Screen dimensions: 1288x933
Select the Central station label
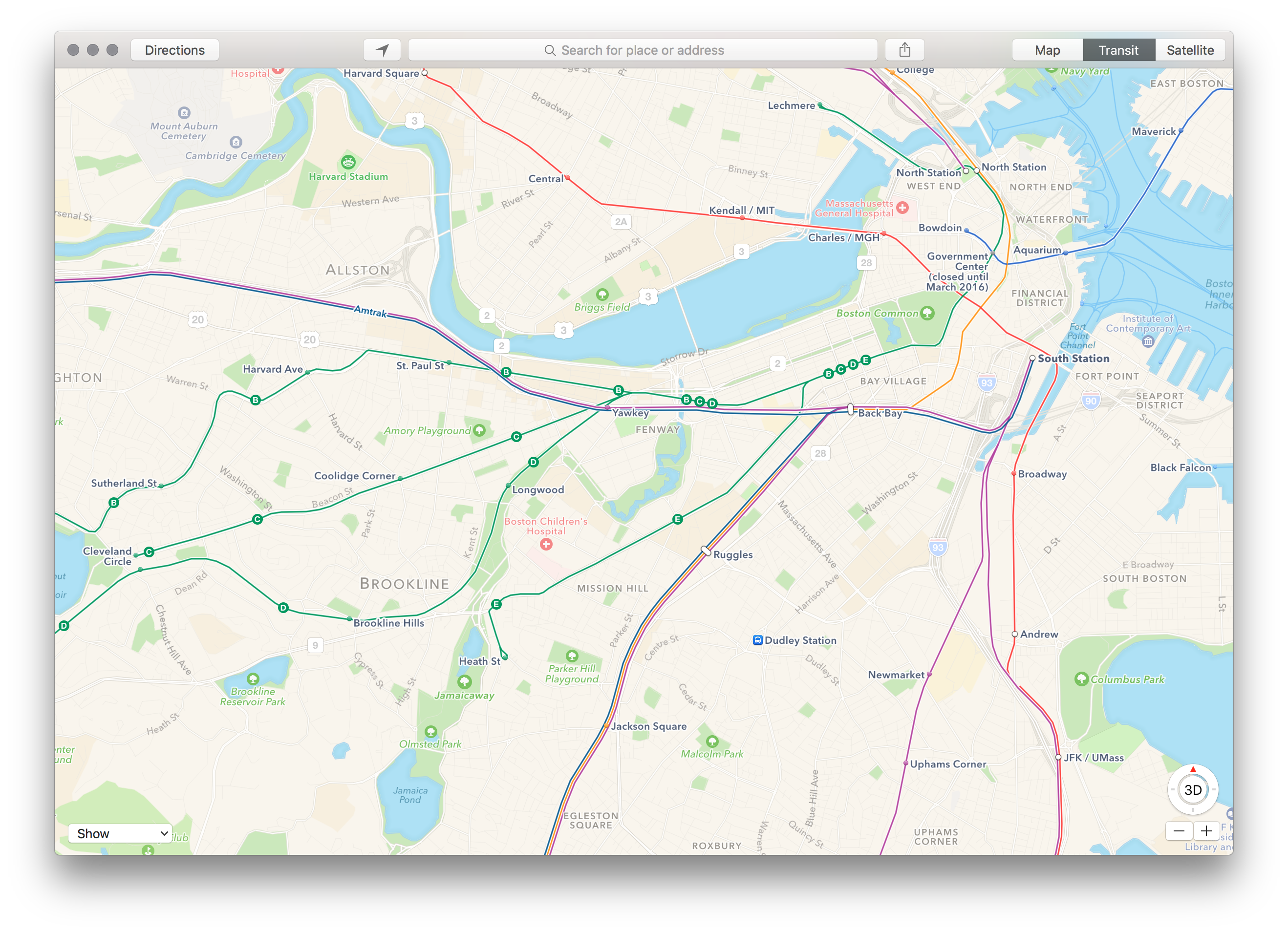point(546,178)
